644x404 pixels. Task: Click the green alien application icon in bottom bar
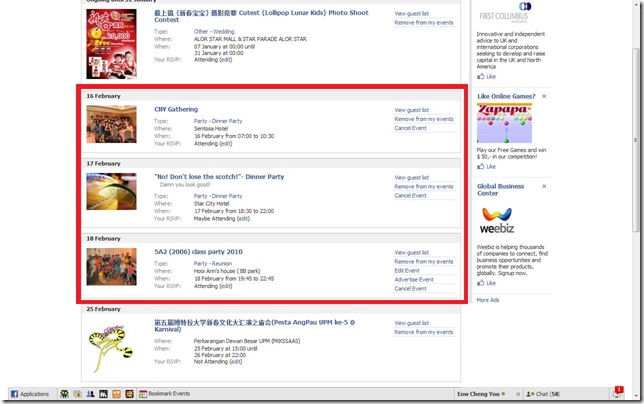click(64, 394)
